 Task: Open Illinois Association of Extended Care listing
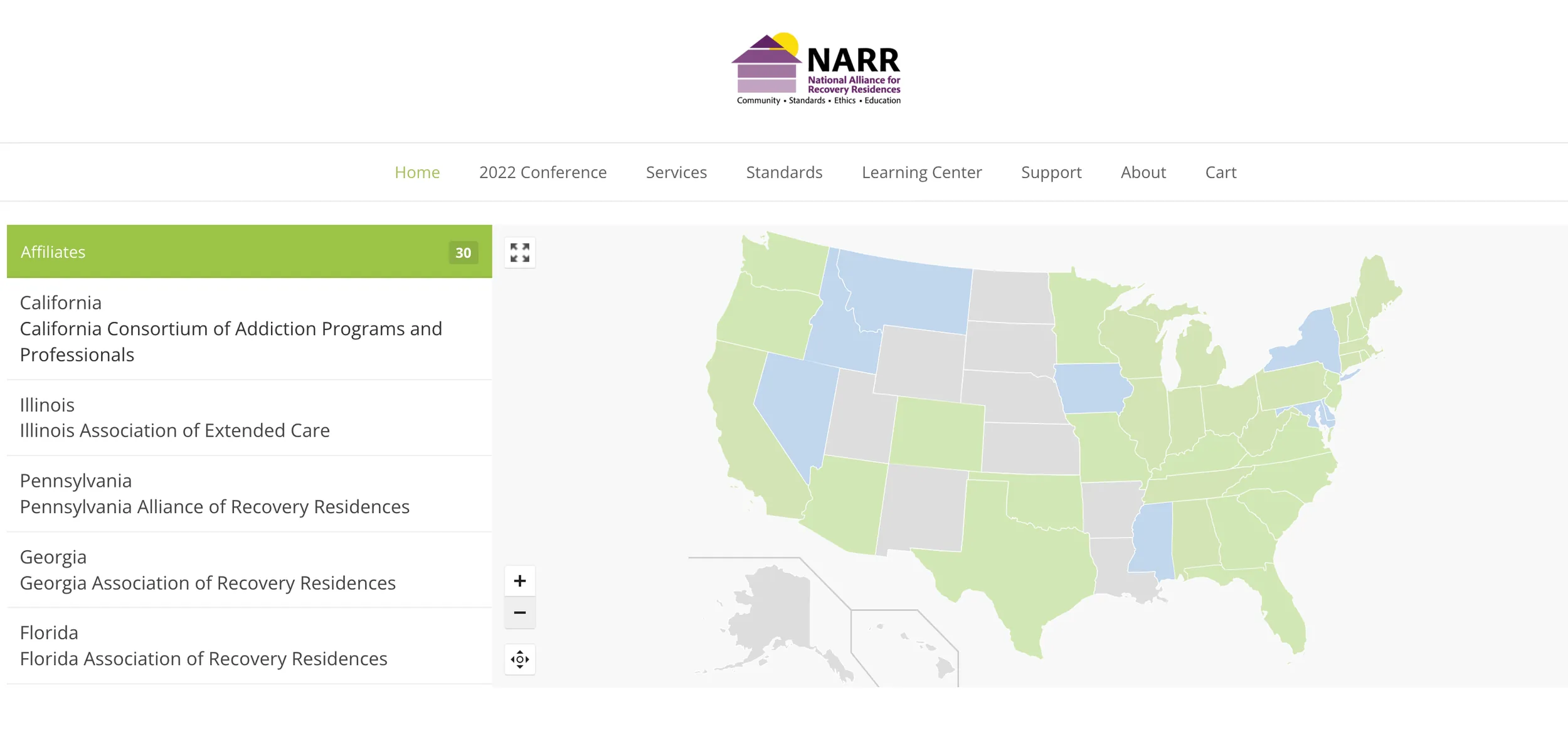[x=175, y=430]
